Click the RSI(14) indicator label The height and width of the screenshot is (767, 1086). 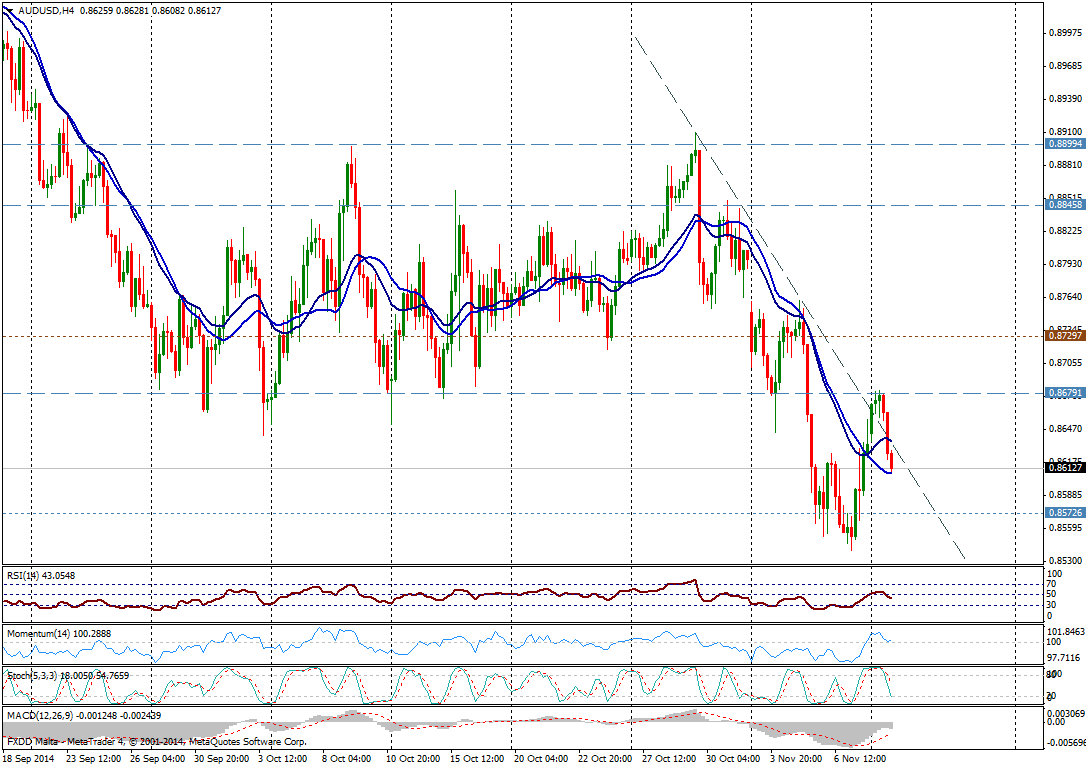(40, 575)
